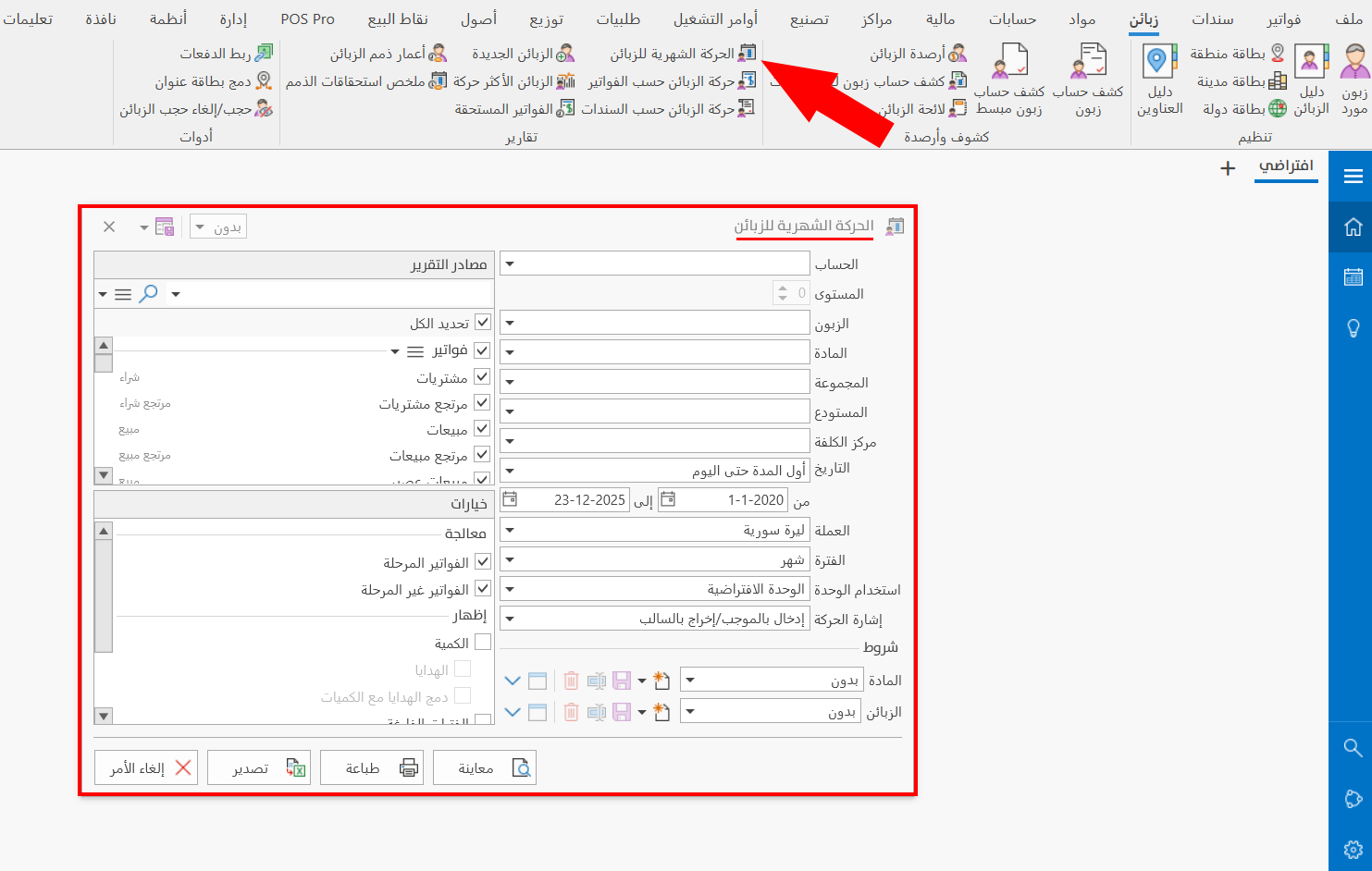Uncheck the مشتريات checkbox
This screenshot has width=1372, height=871.
pos(481,376)
